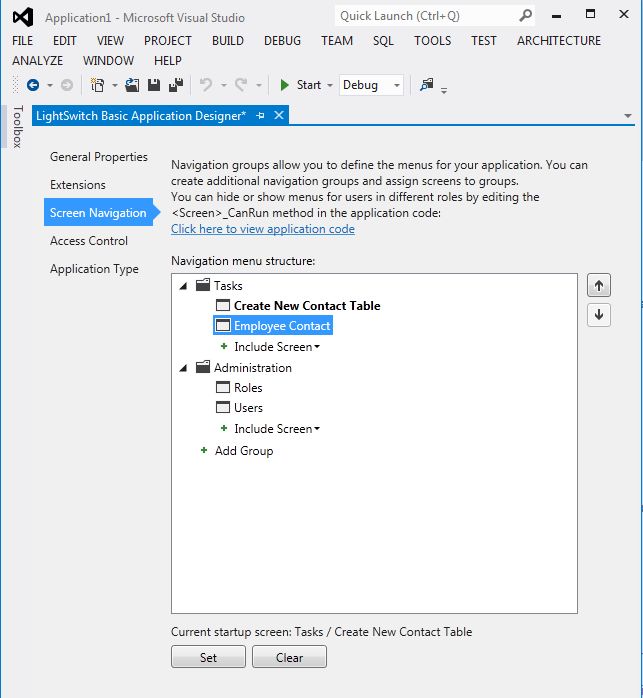Click the Undo toolbar icon
Image resolution: width=643 pixels, height=698 pixels.
click(206, 85)
